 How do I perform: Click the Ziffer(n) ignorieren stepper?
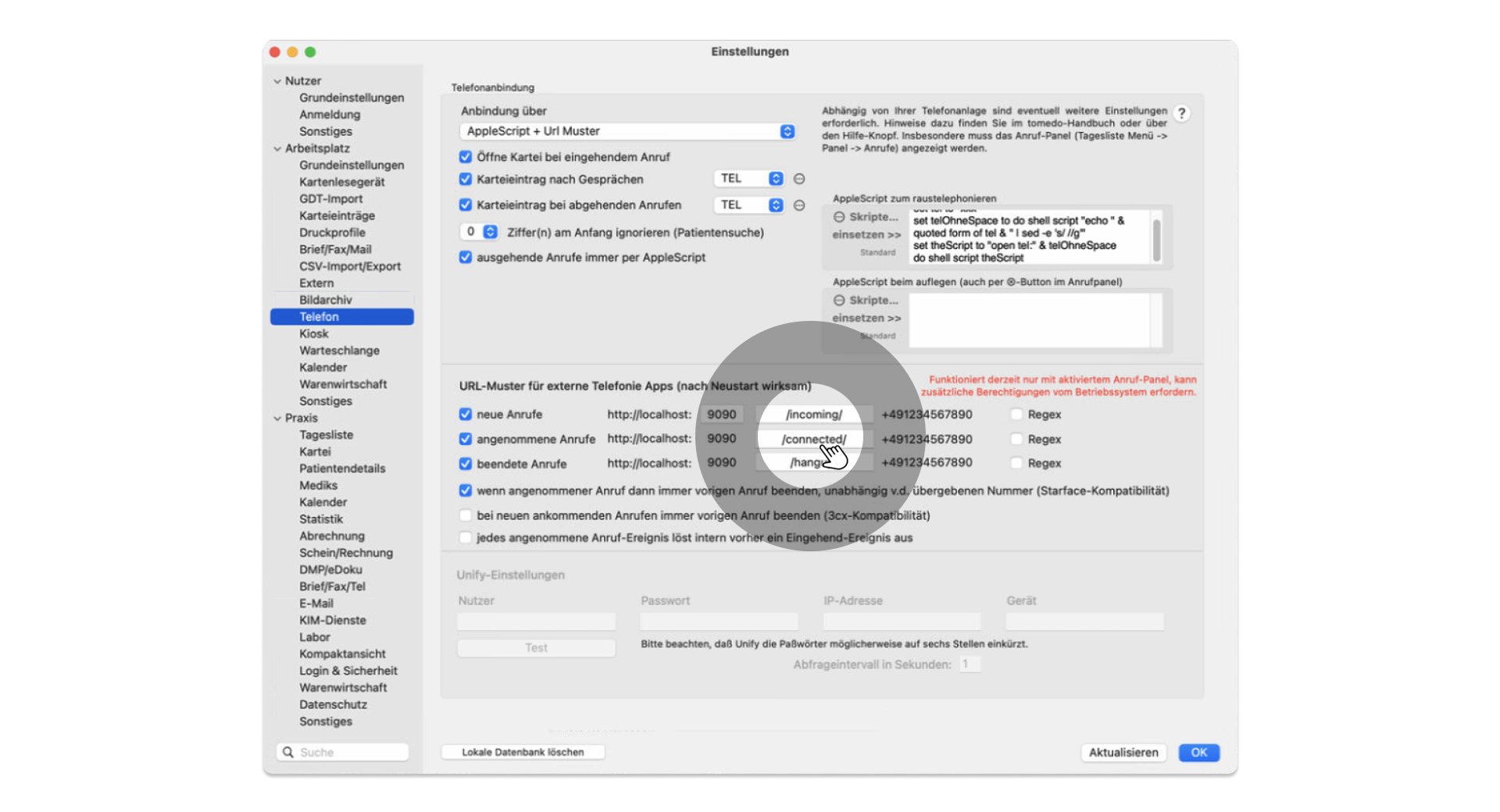[491, 232]
